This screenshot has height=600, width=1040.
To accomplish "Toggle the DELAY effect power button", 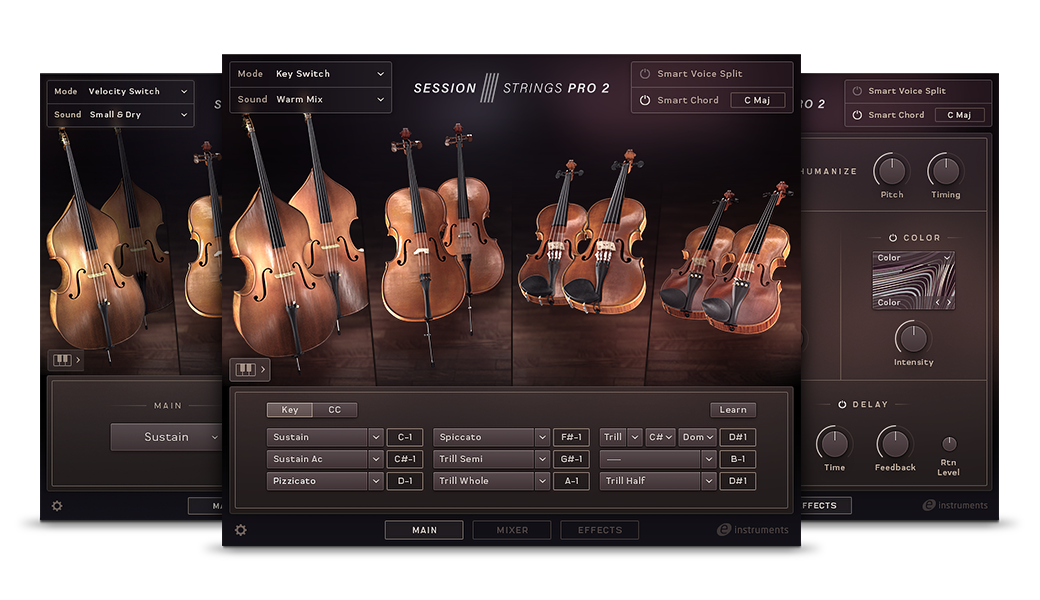I will pyautogui.click(x=842, y=404).
